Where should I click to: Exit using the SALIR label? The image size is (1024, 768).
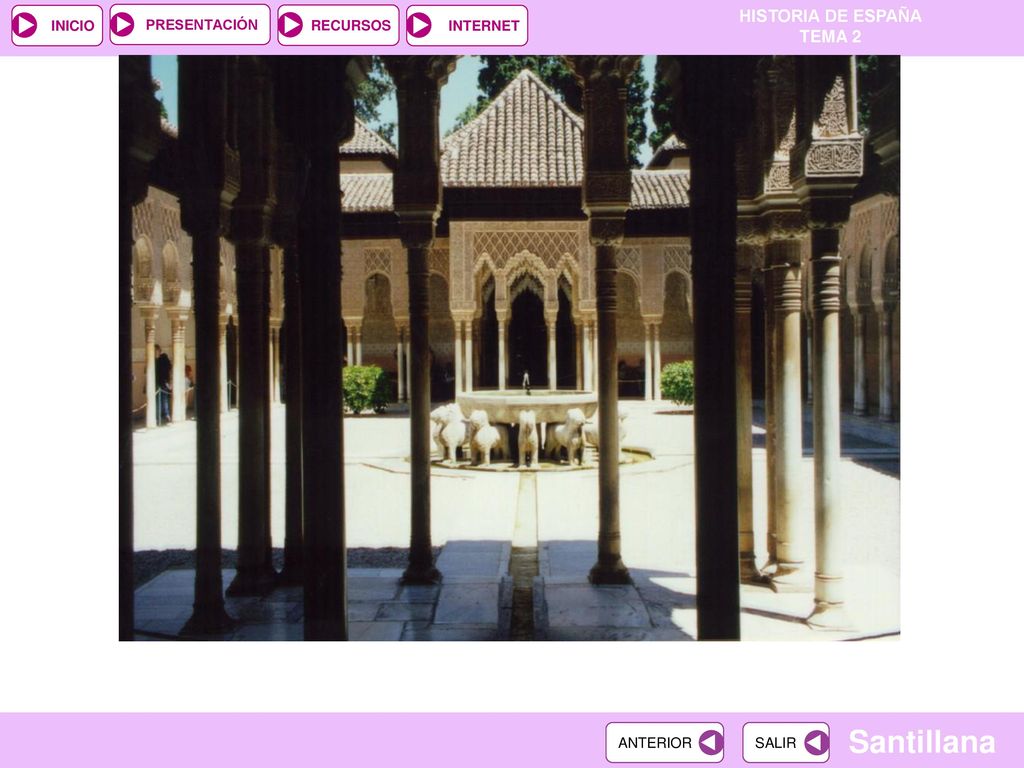tap(775, 743)
